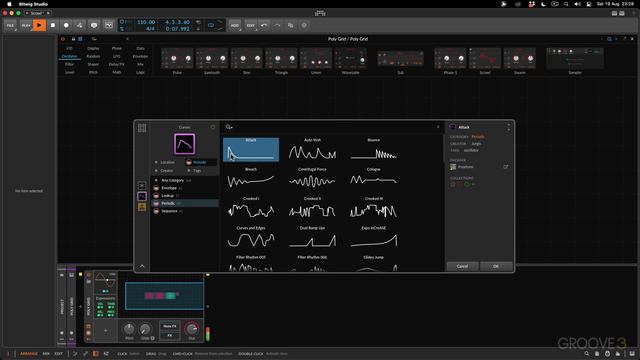
Task: Click the grid view icon in browser
Action: [x=142, y=128]
